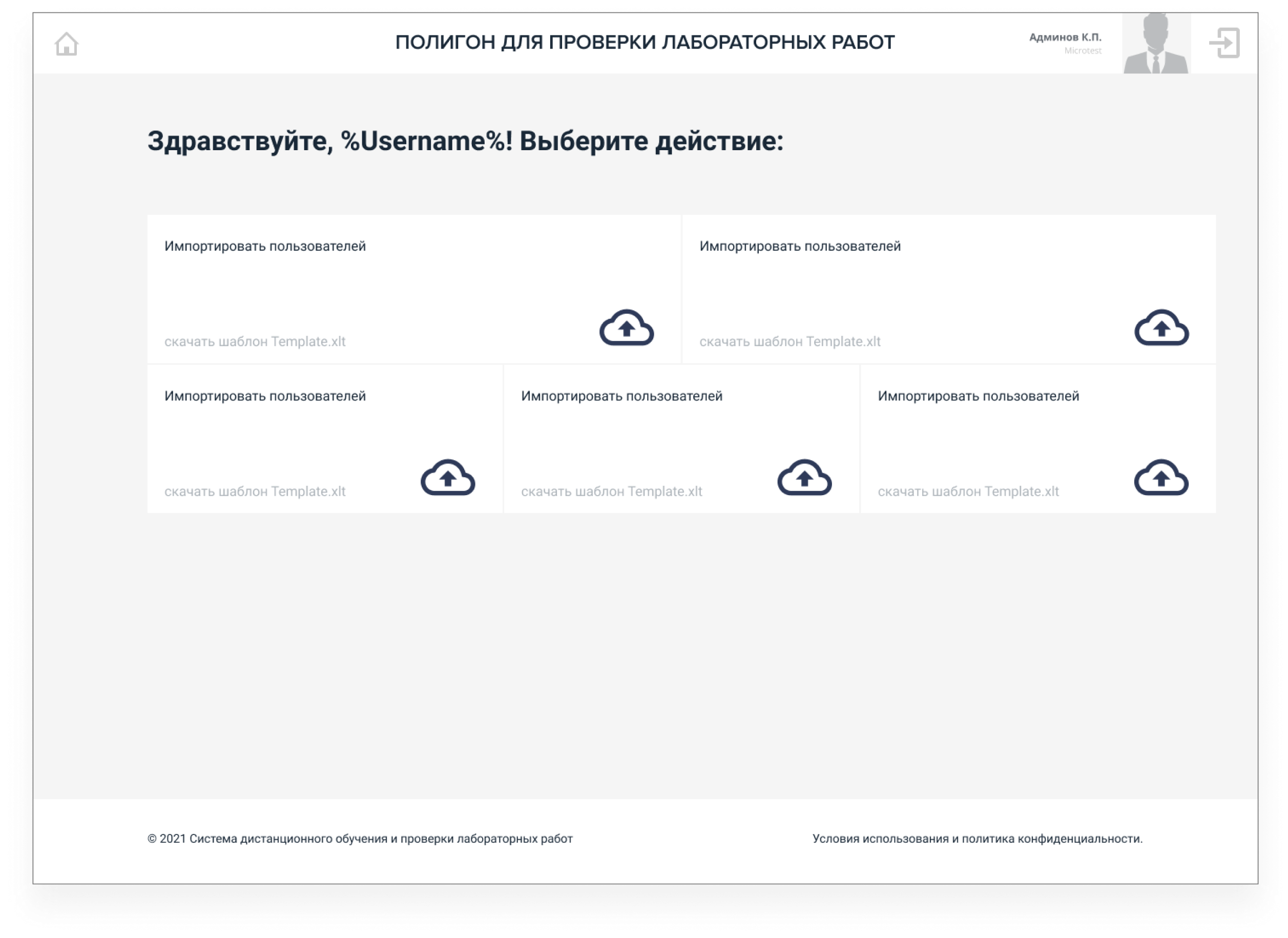This screenshot has width=1288, height=938.
Task: Click the home icon in header
Action: 67,44
